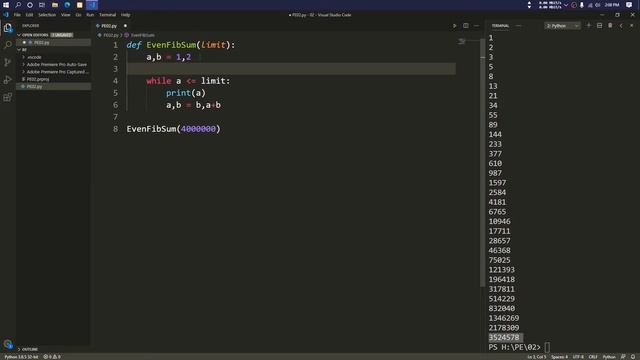This screenshot has width=640, height=360.
Task: Open the Extensions view
Action: click(8, 97)
